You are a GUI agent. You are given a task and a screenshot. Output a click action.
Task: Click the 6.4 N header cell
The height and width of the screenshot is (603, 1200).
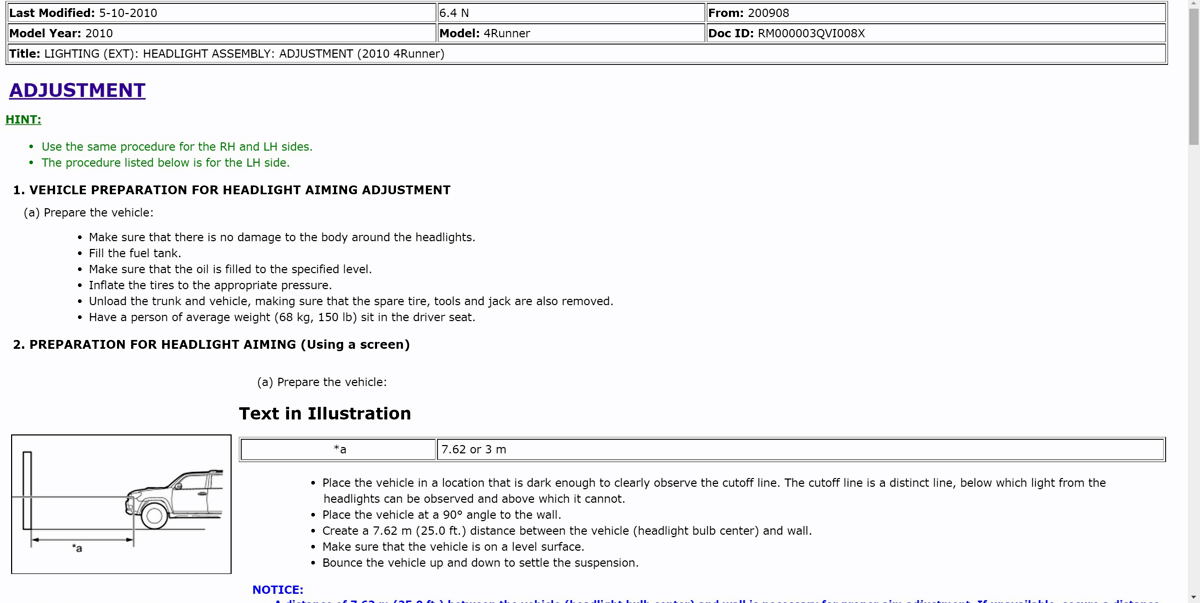[571, 13]
